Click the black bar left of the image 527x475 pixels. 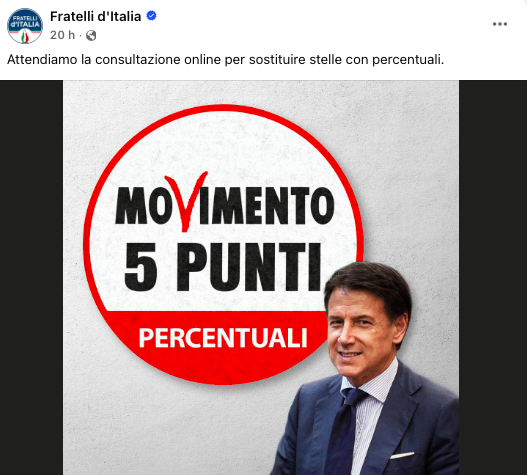point(31,277)
